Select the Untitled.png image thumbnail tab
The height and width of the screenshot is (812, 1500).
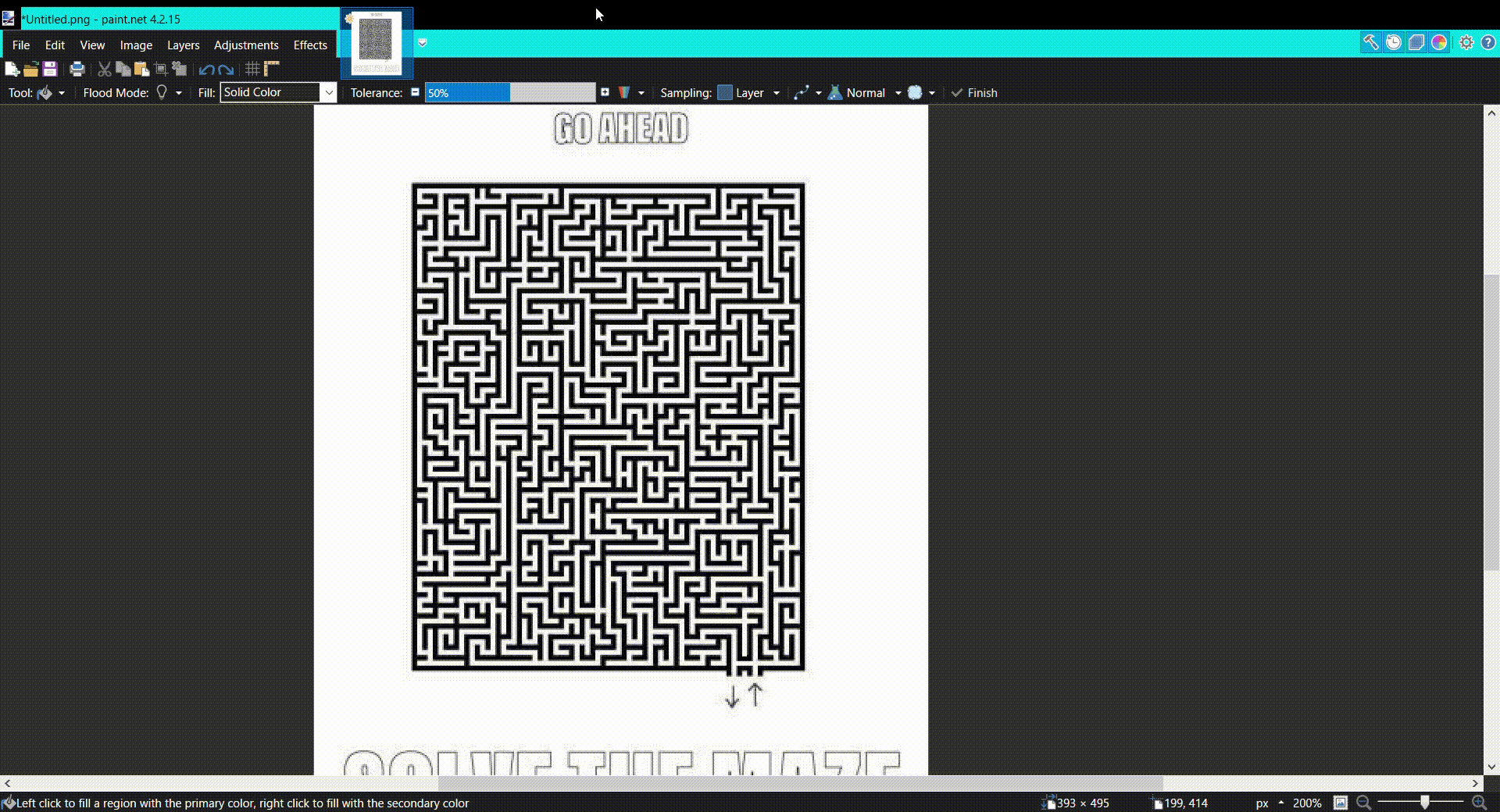[377, 43]
